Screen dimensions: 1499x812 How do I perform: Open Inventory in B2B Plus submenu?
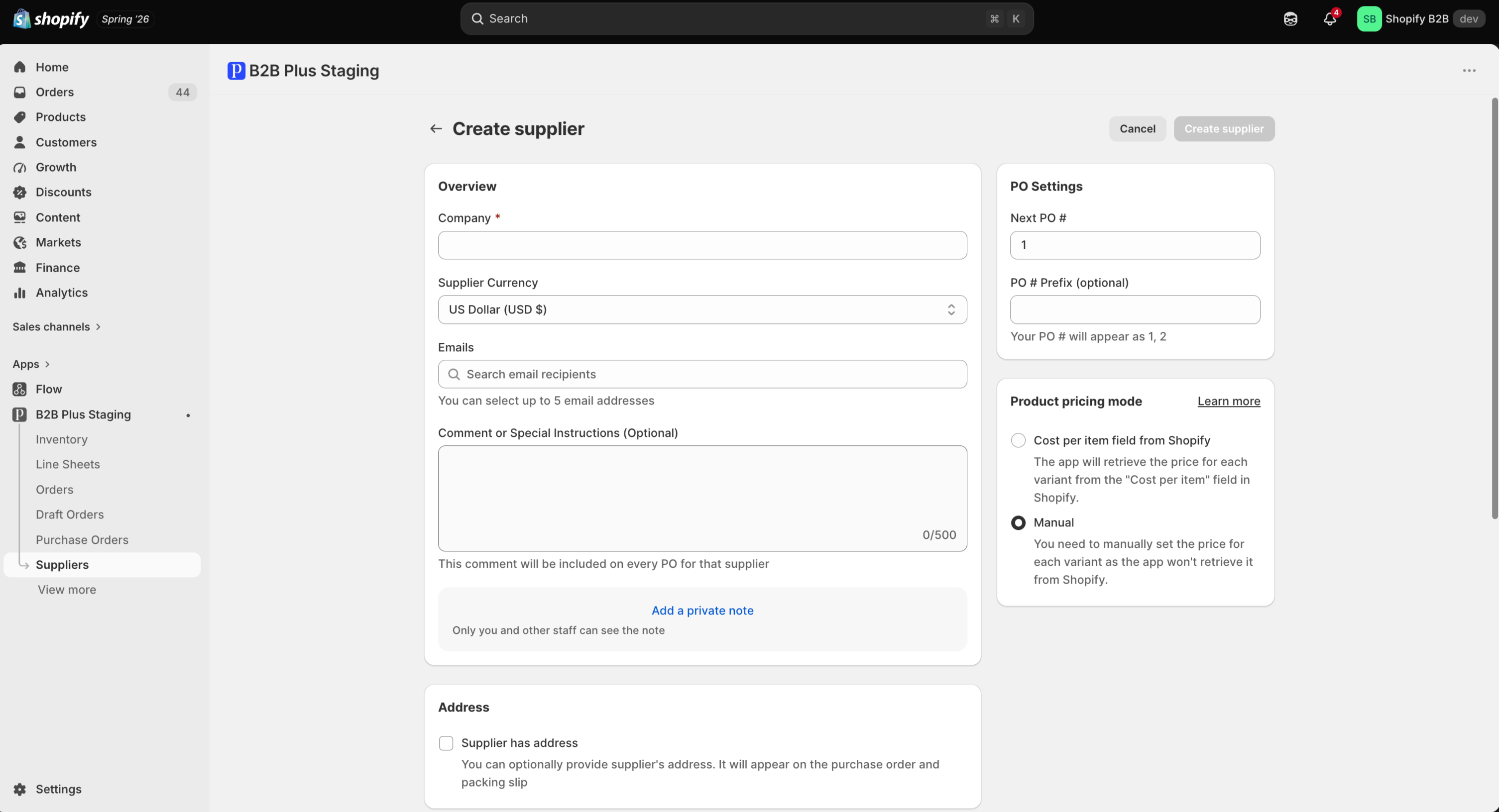tap(62, 439)
